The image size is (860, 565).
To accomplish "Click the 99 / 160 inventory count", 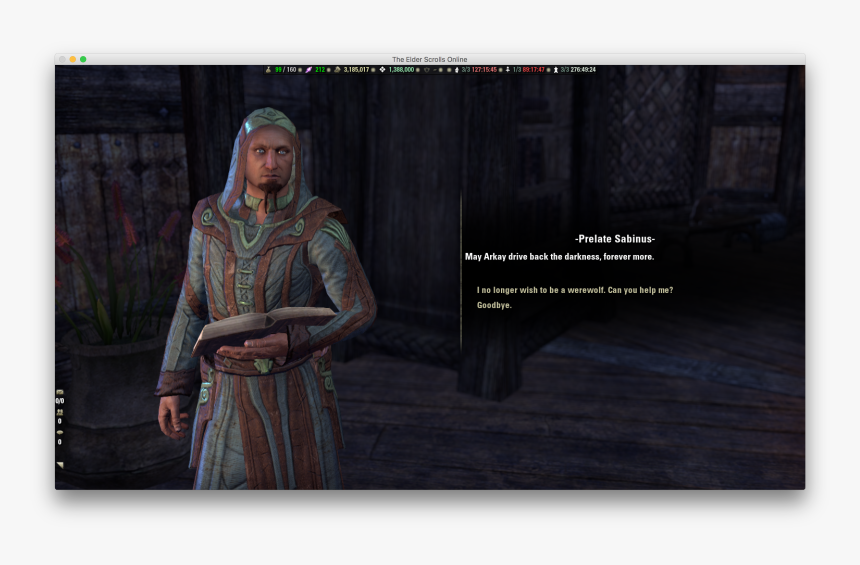I will (x=285, y=70).
